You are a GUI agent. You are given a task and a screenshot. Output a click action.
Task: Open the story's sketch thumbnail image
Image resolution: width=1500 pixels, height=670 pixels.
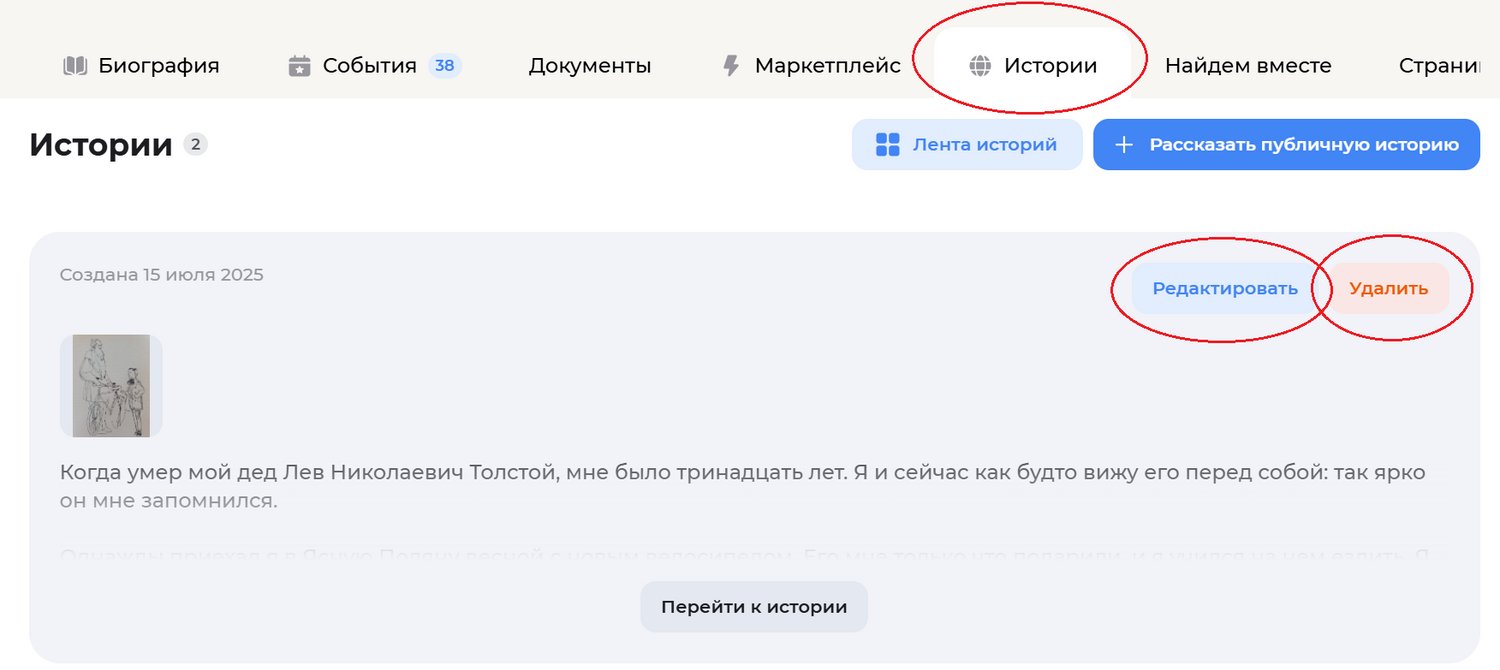click(111, 386)
